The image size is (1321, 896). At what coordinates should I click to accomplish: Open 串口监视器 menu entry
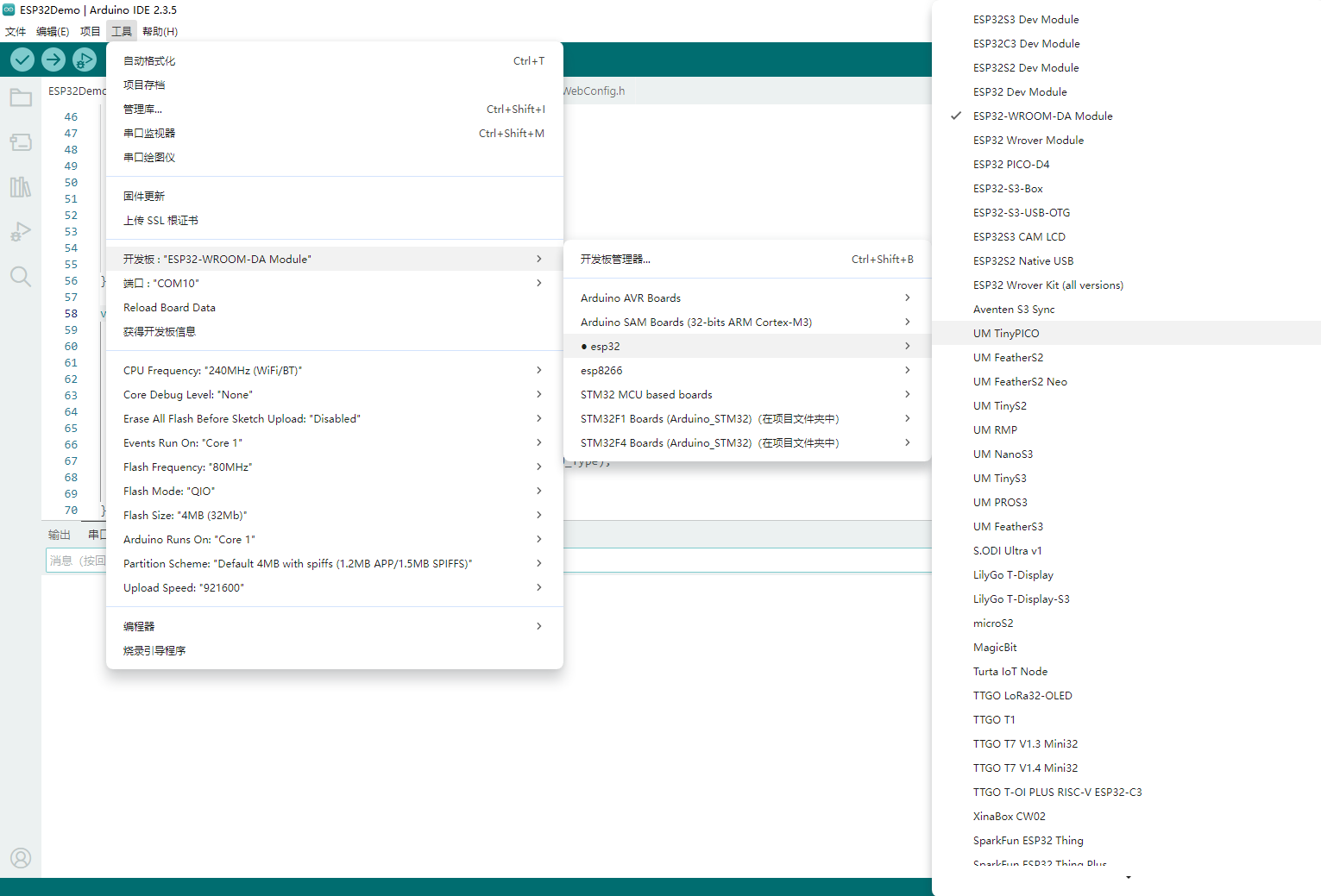335,133
